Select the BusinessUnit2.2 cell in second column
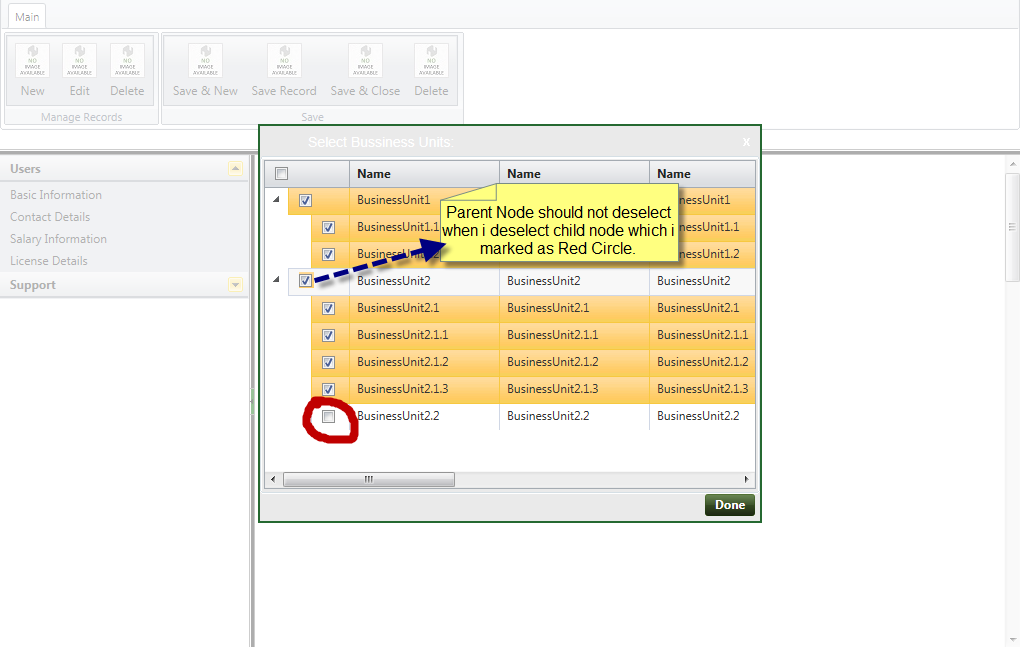Screen dimensions: 1020x647 tap(574, 416)
